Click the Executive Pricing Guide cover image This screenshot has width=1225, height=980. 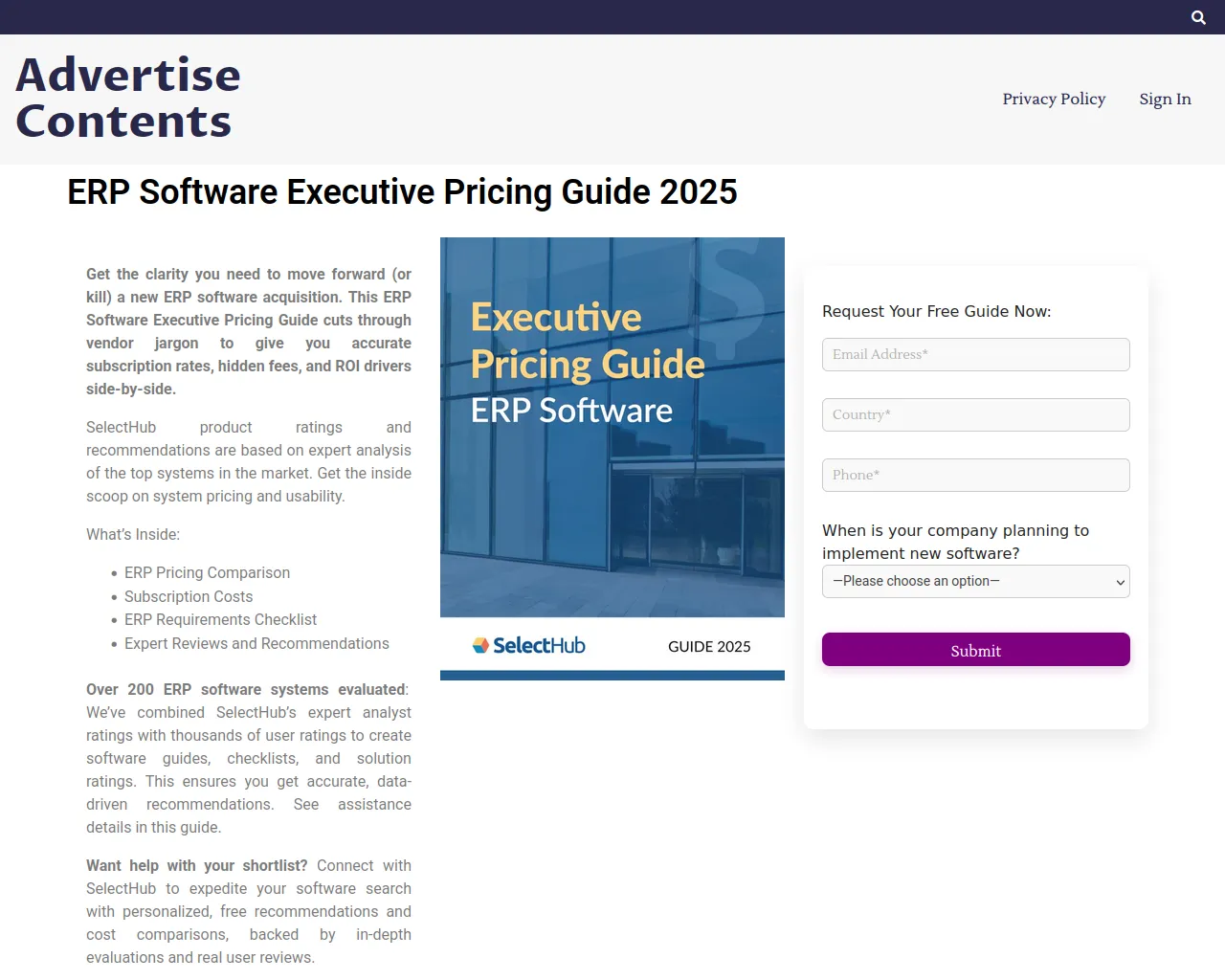pos(612,458)
